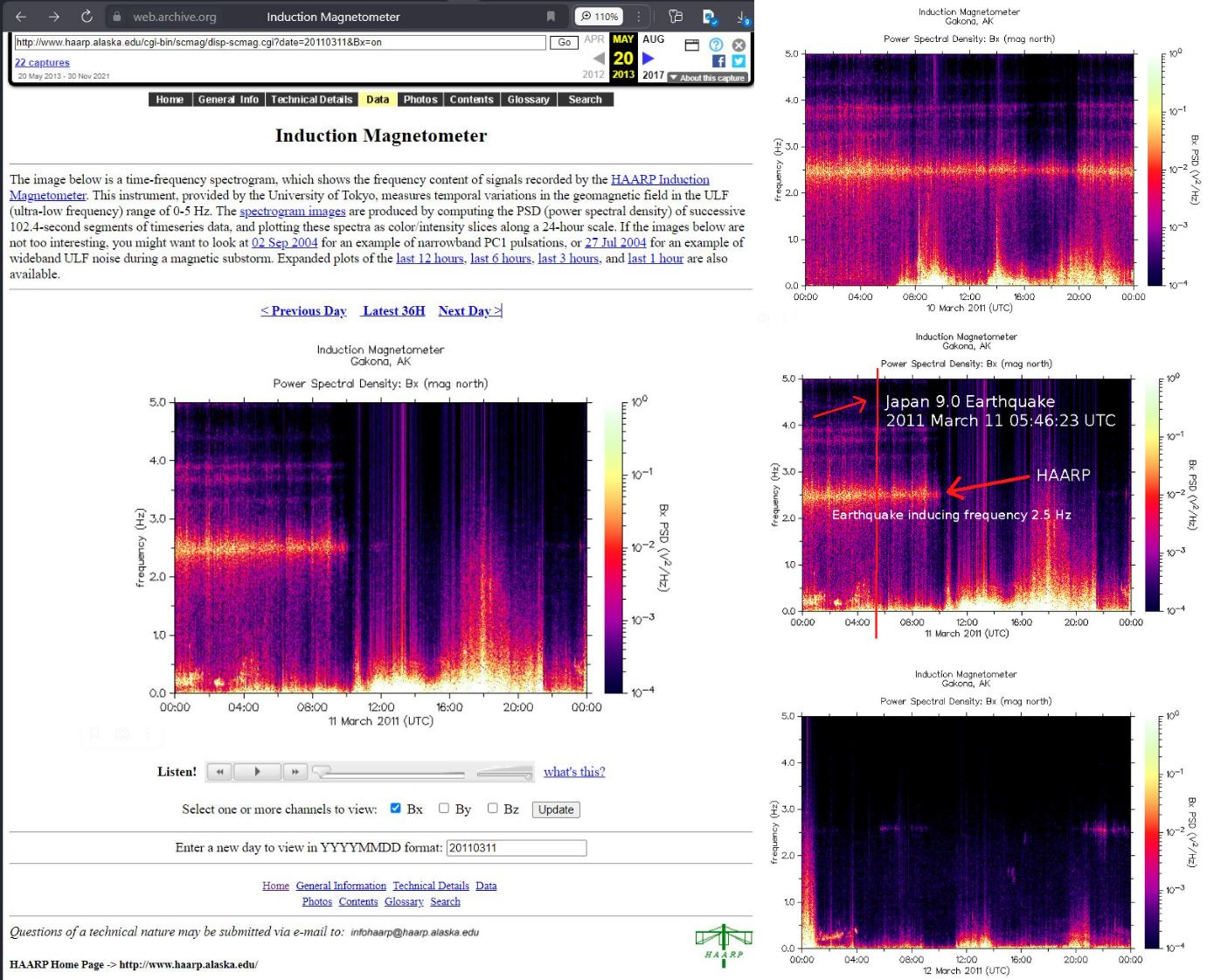Image resolution: width=1214 pixels, height=980 pixels.
Task: Open the Technical Details tab in the top bar
Action: (311, 100)
